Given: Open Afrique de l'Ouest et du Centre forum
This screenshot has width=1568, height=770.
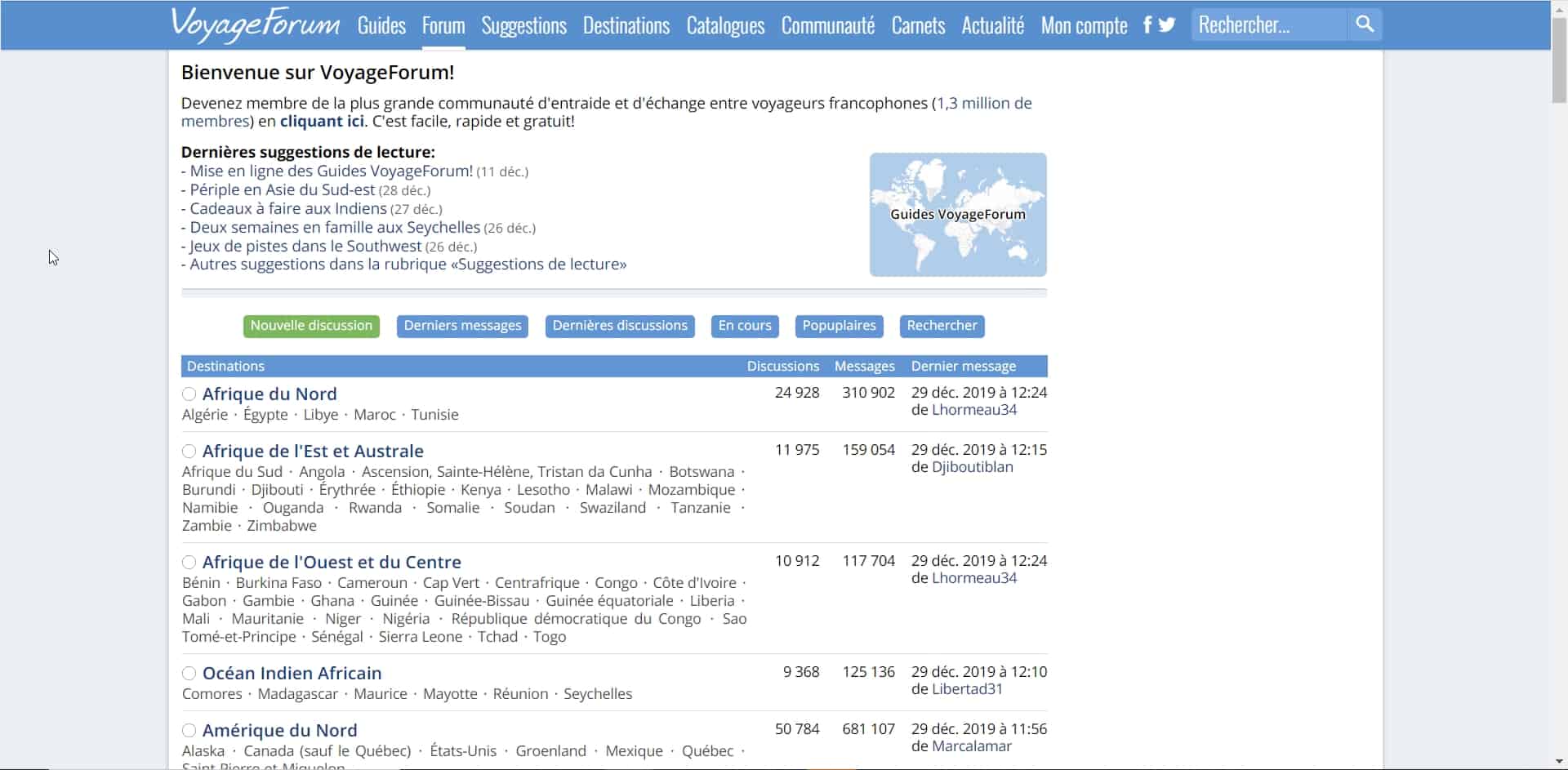Looking at the screenshot, I should pos(332,563).
